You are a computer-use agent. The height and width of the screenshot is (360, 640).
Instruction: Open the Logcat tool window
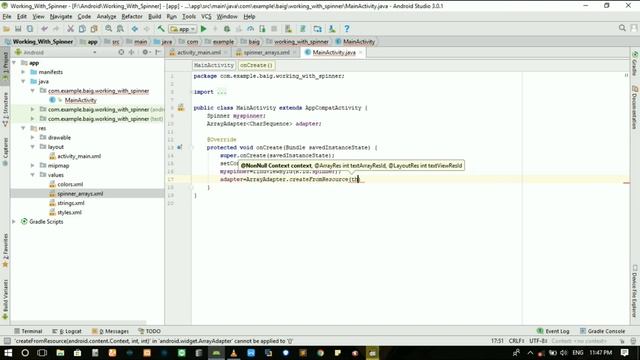pos(67,331)
